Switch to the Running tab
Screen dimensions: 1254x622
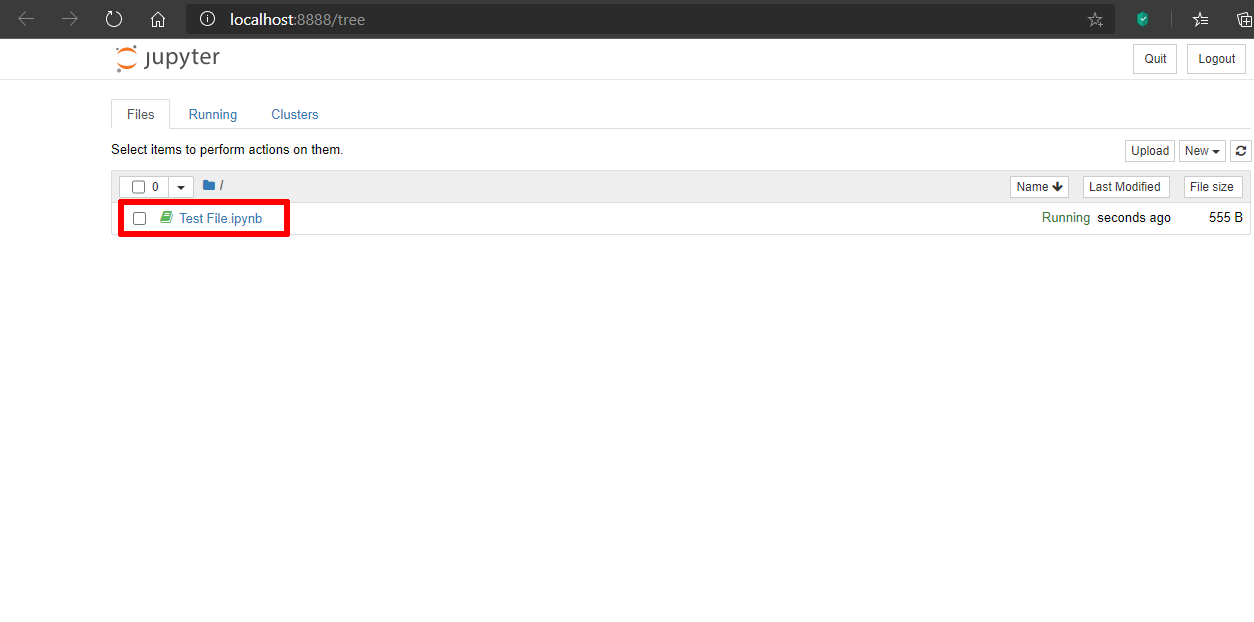coord(212,114)
